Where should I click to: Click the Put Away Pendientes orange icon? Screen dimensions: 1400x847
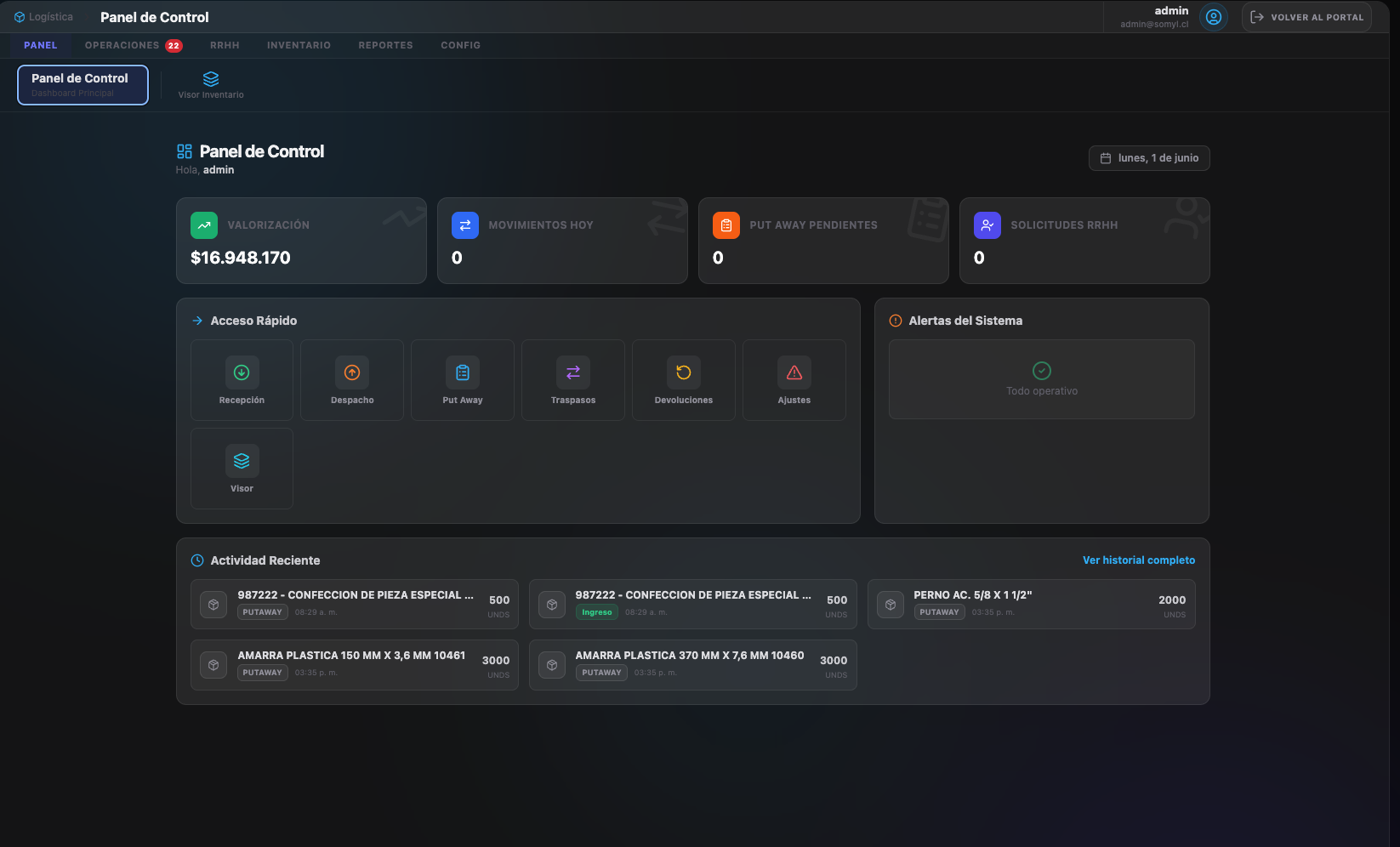click(x=726, y=225)
